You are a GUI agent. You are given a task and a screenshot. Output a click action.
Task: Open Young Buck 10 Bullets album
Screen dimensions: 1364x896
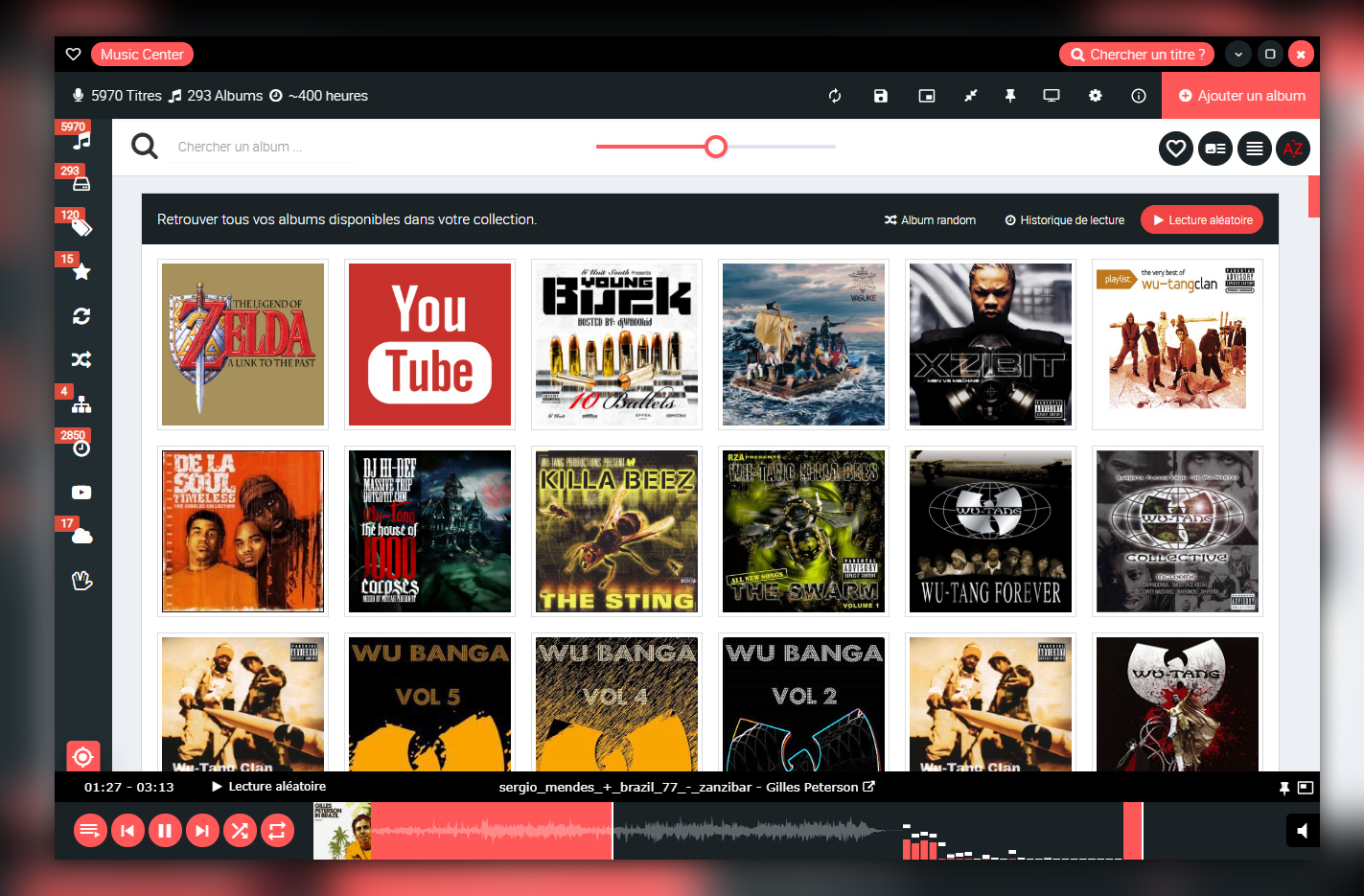pyautogui.click(x=617, y=345)
